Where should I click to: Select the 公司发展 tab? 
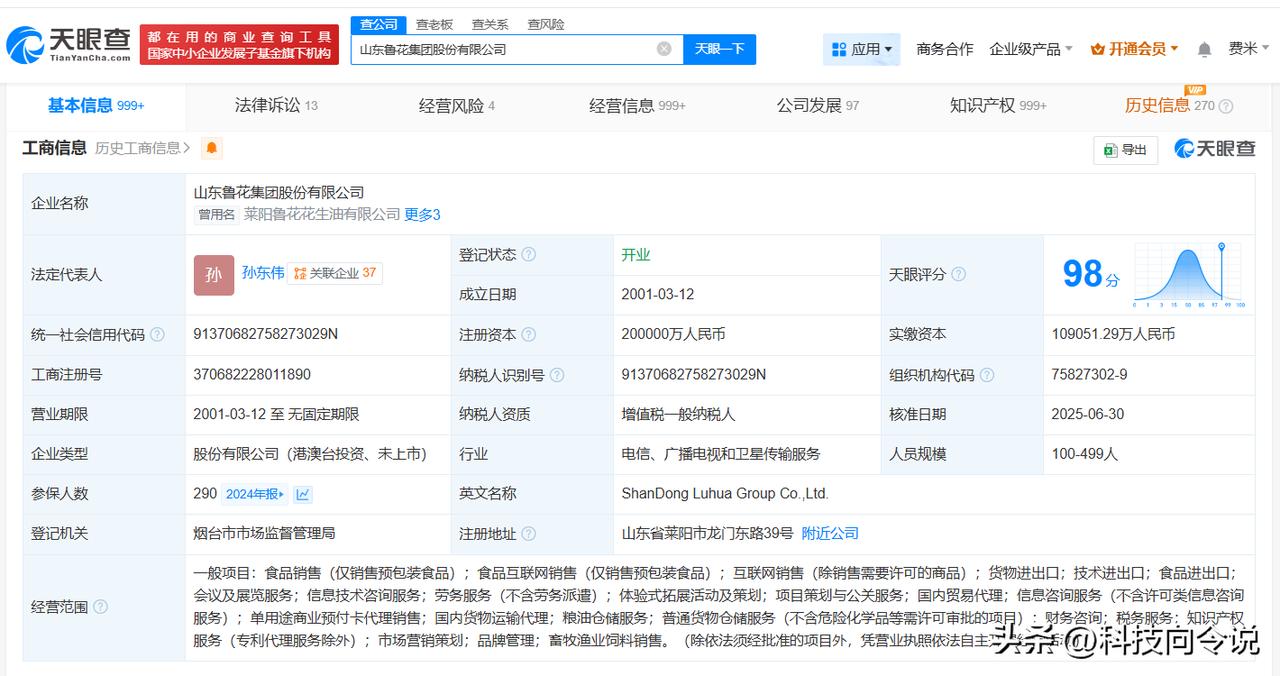[818, 105]
